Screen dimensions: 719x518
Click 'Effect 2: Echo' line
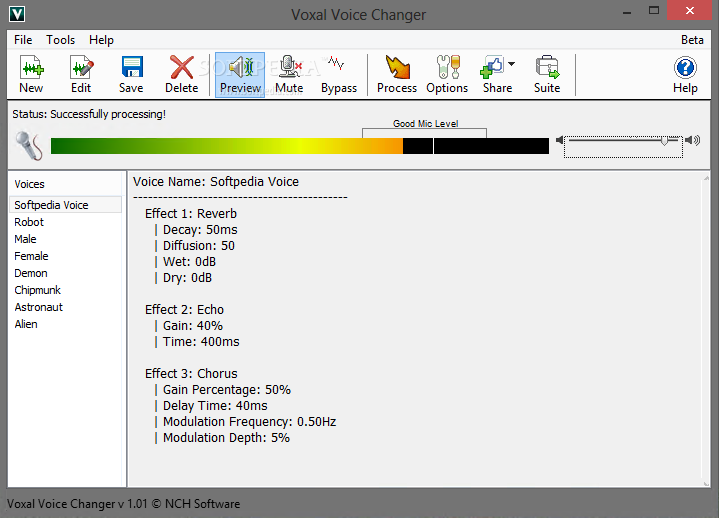pyautogui.click(x=184, y=310)
